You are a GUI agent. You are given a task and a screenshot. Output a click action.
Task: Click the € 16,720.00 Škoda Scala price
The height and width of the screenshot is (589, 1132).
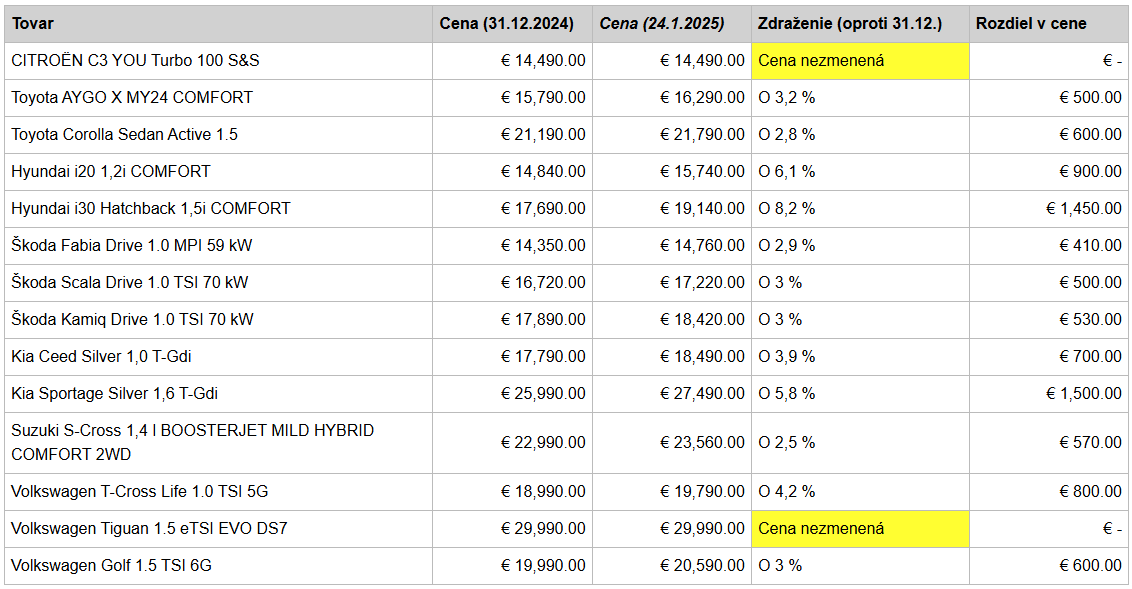(543, 282)
